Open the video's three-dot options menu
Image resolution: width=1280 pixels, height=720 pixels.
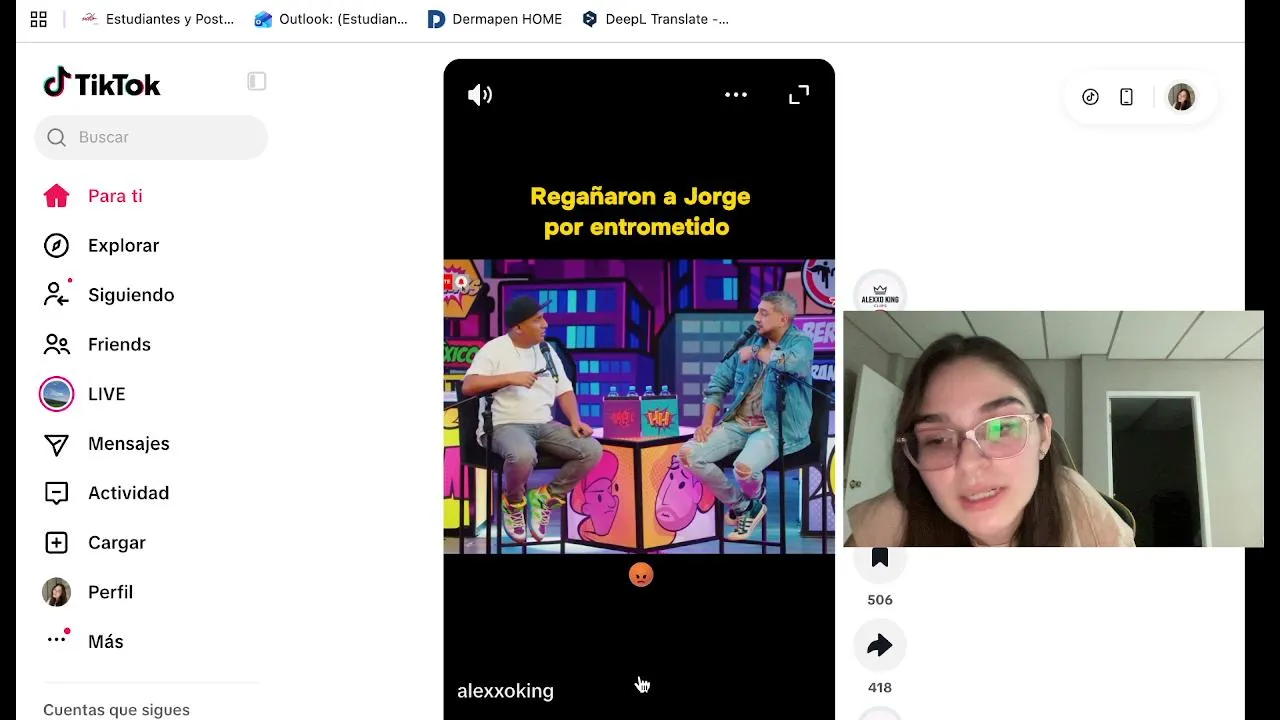pyautogui.click(x=736, y=95)
